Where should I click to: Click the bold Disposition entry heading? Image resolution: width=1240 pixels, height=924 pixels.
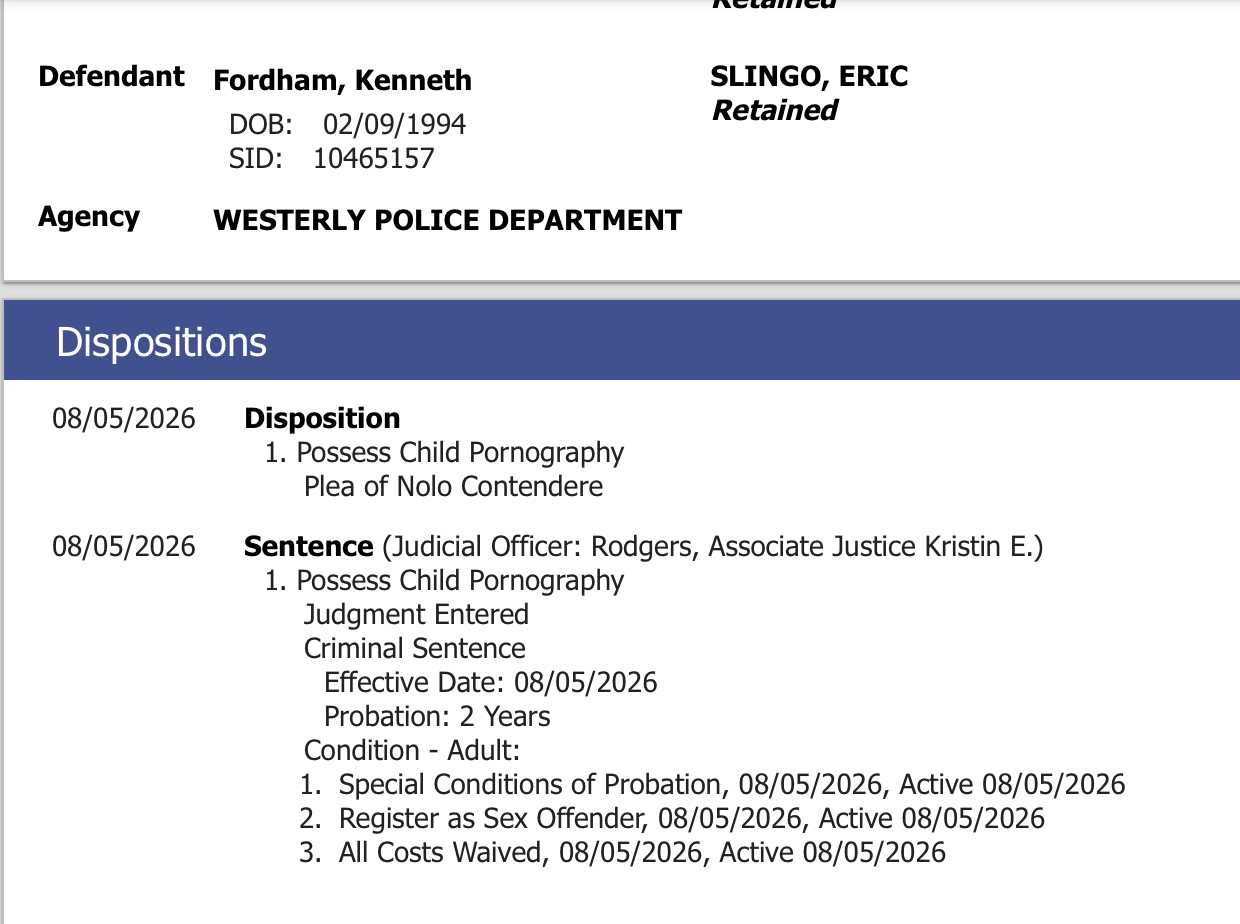tap(322, 418)
